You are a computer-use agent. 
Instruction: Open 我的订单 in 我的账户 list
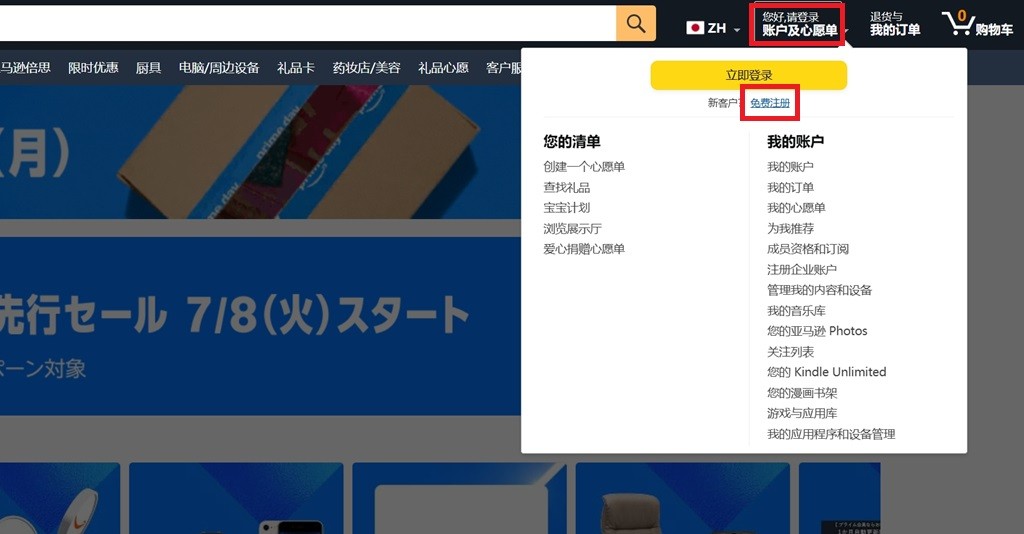point(790,187)
